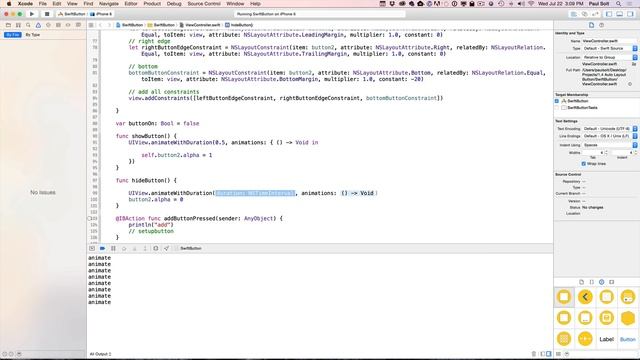Reveal full path in Finder arrow
The image size is (640, 360).
tap(630, 84)
